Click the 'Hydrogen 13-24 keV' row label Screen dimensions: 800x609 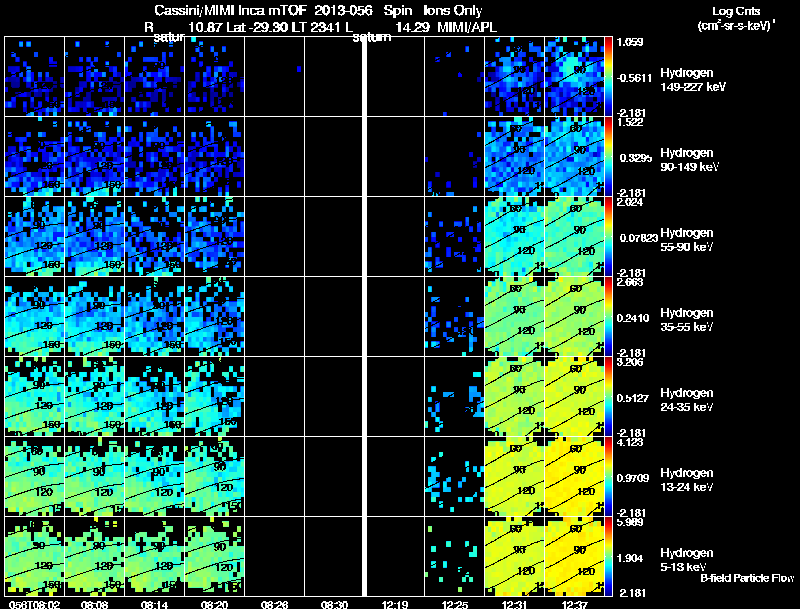coord(687,480)
